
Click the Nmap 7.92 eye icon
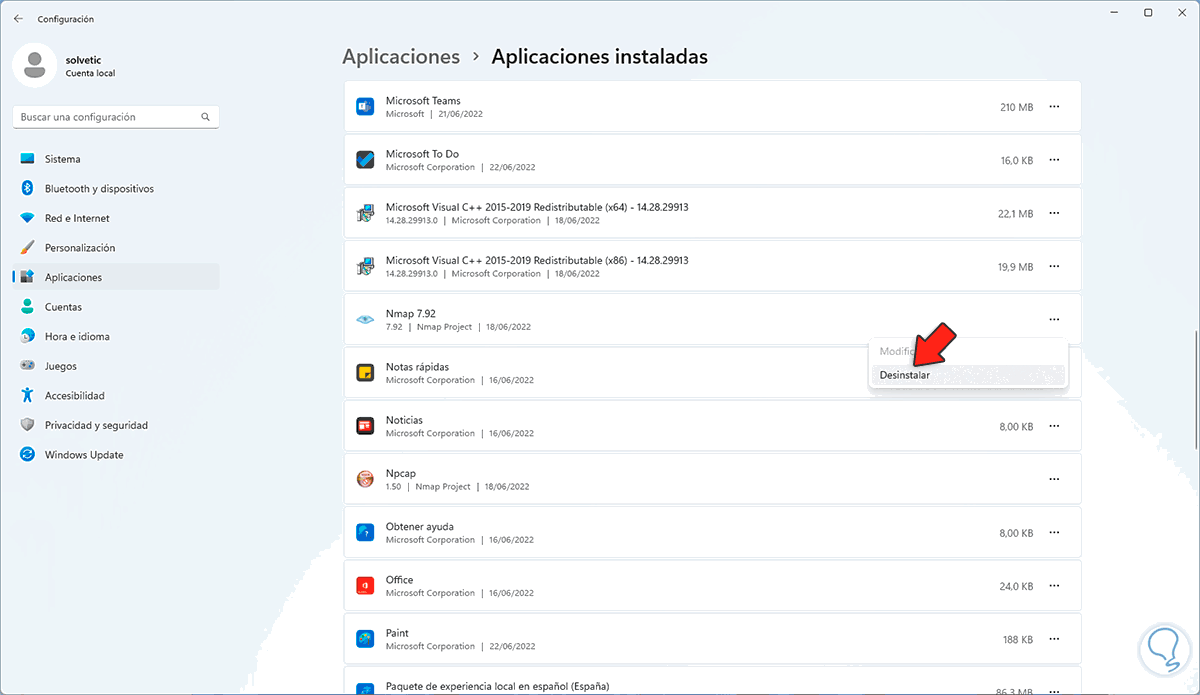tap(365, 320)
